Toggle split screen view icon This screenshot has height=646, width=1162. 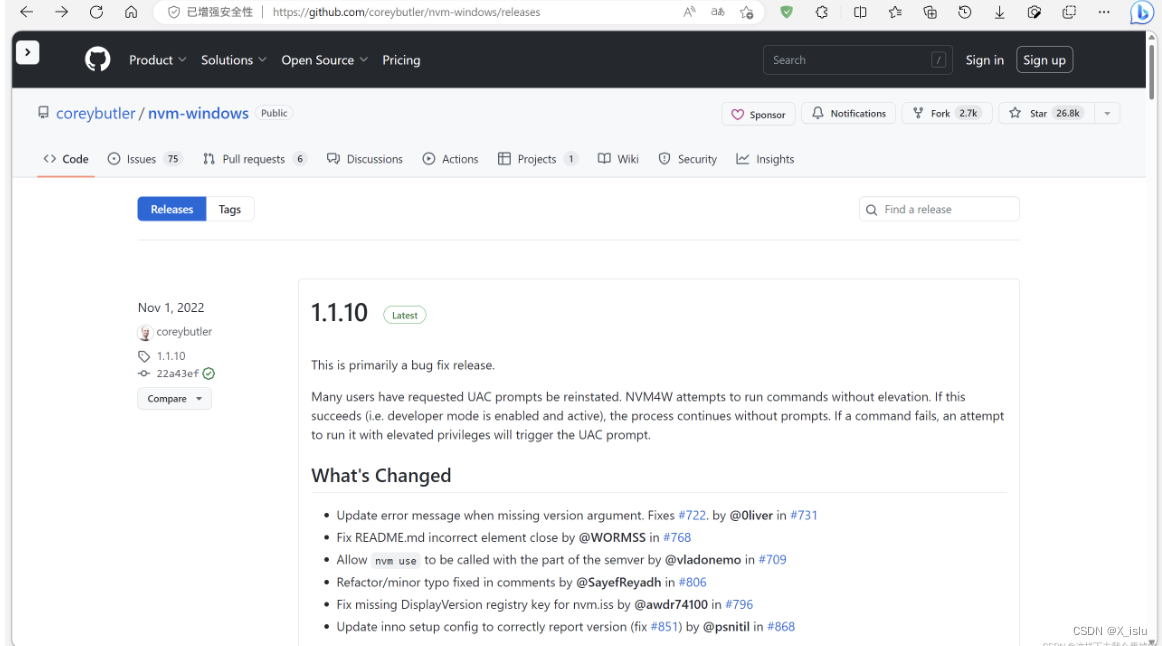coord(860,12)
